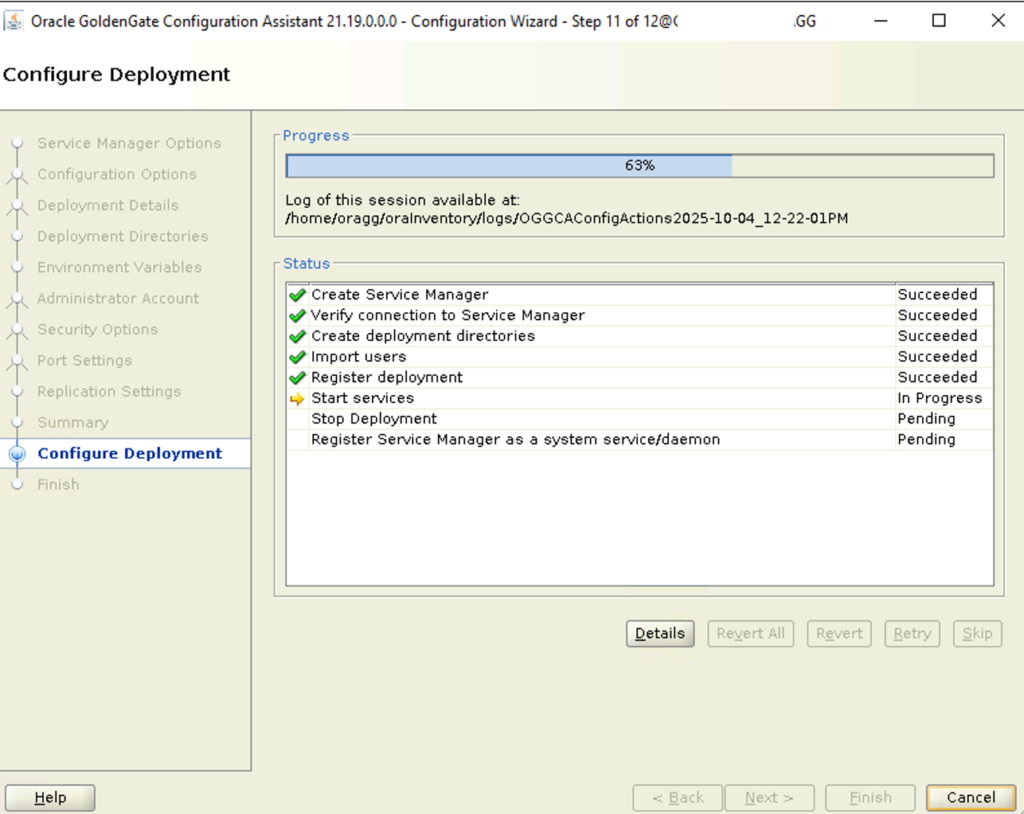
Task: Select the Register Service Manager daemon row
Action: point(639,440)
